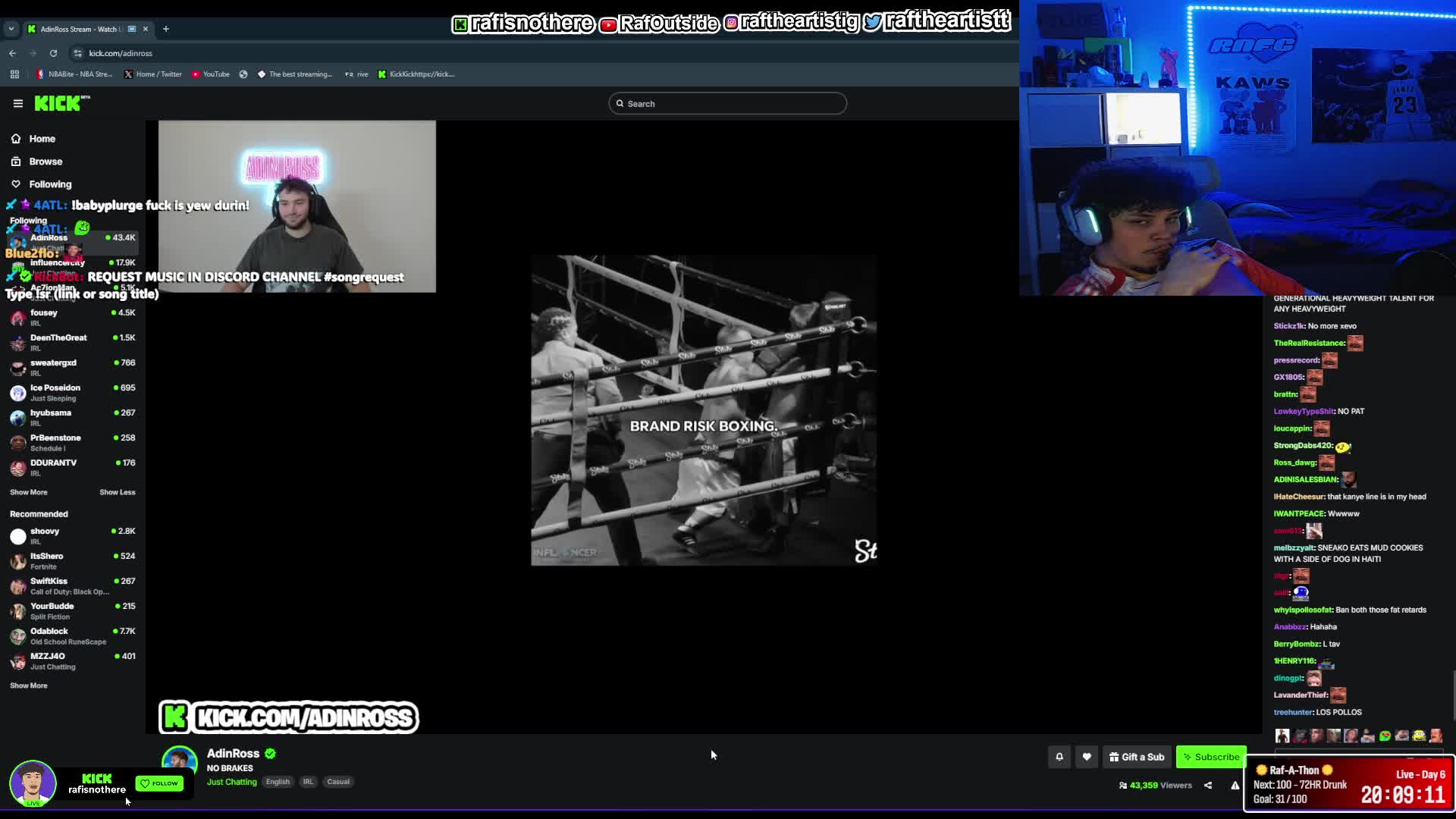This screenshot has height=819, width=1456.
Task: Open SwiftKiss recommended channel
Action: (73, 586)
